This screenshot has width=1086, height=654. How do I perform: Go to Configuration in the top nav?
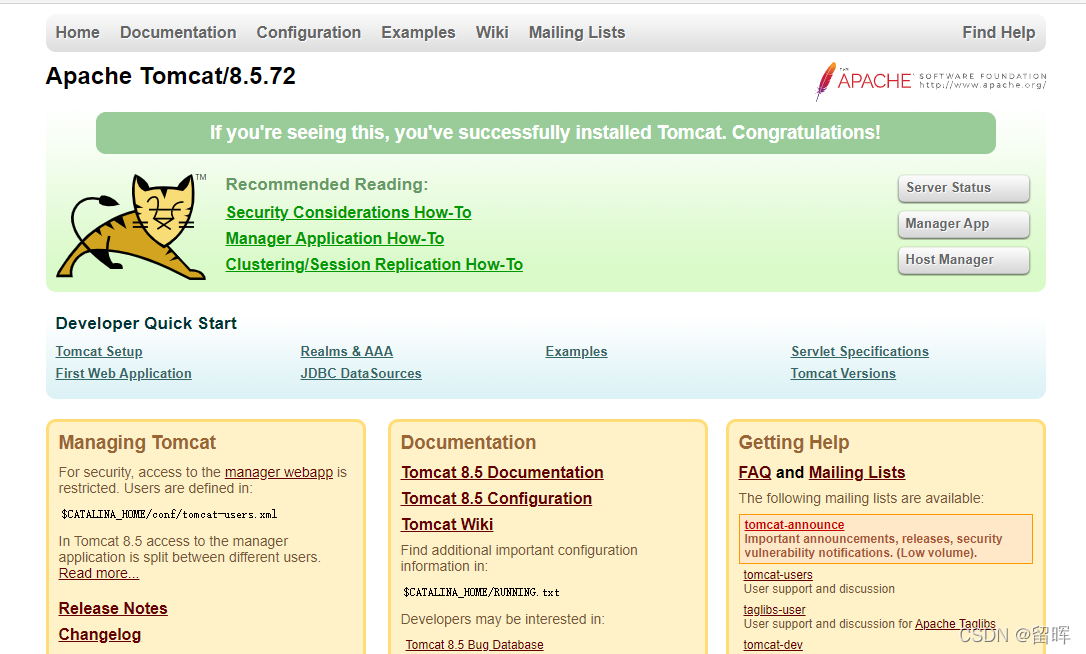point(309,33)
